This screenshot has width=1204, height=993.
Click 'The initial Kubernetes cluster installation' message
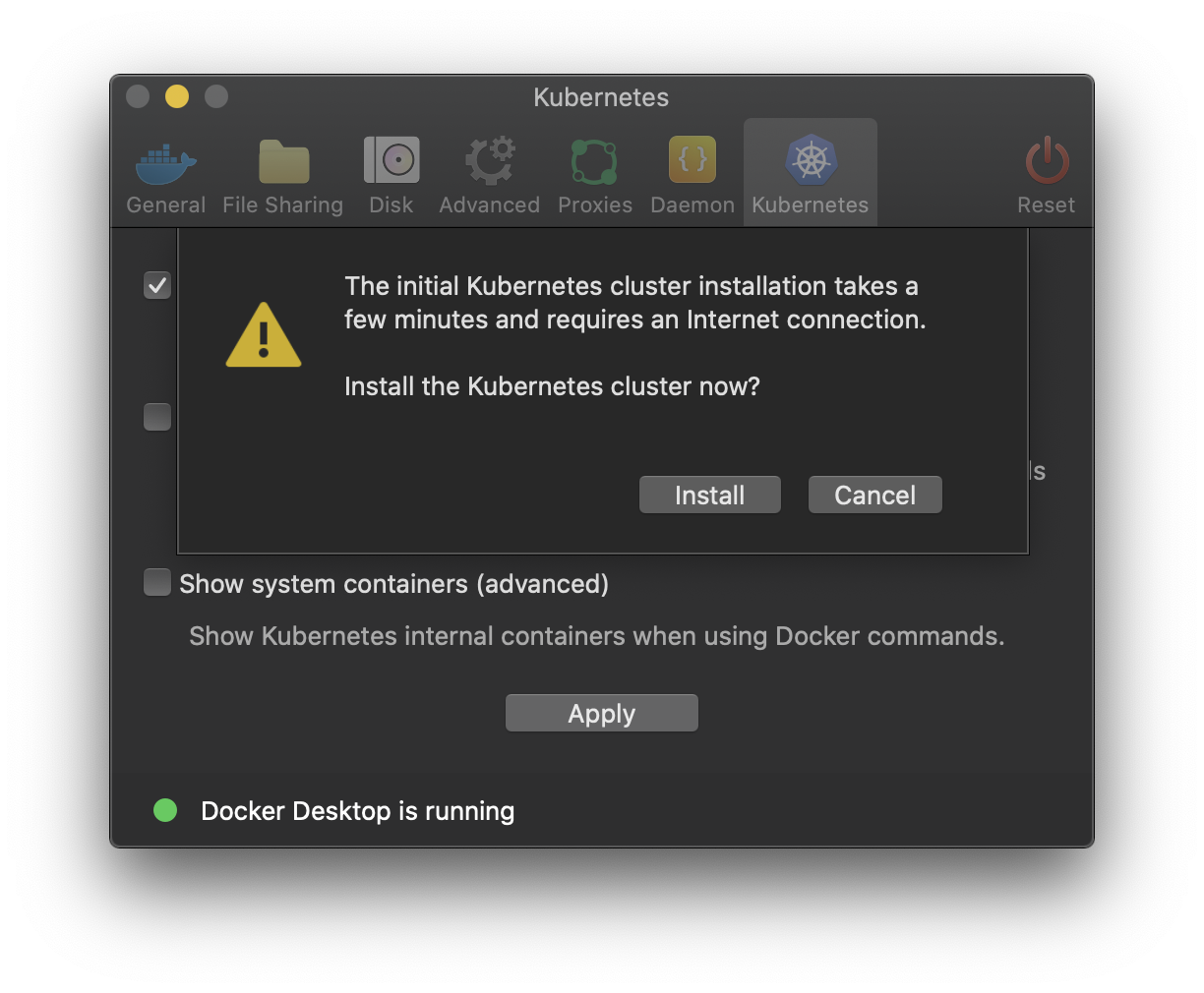click(634, 303)
